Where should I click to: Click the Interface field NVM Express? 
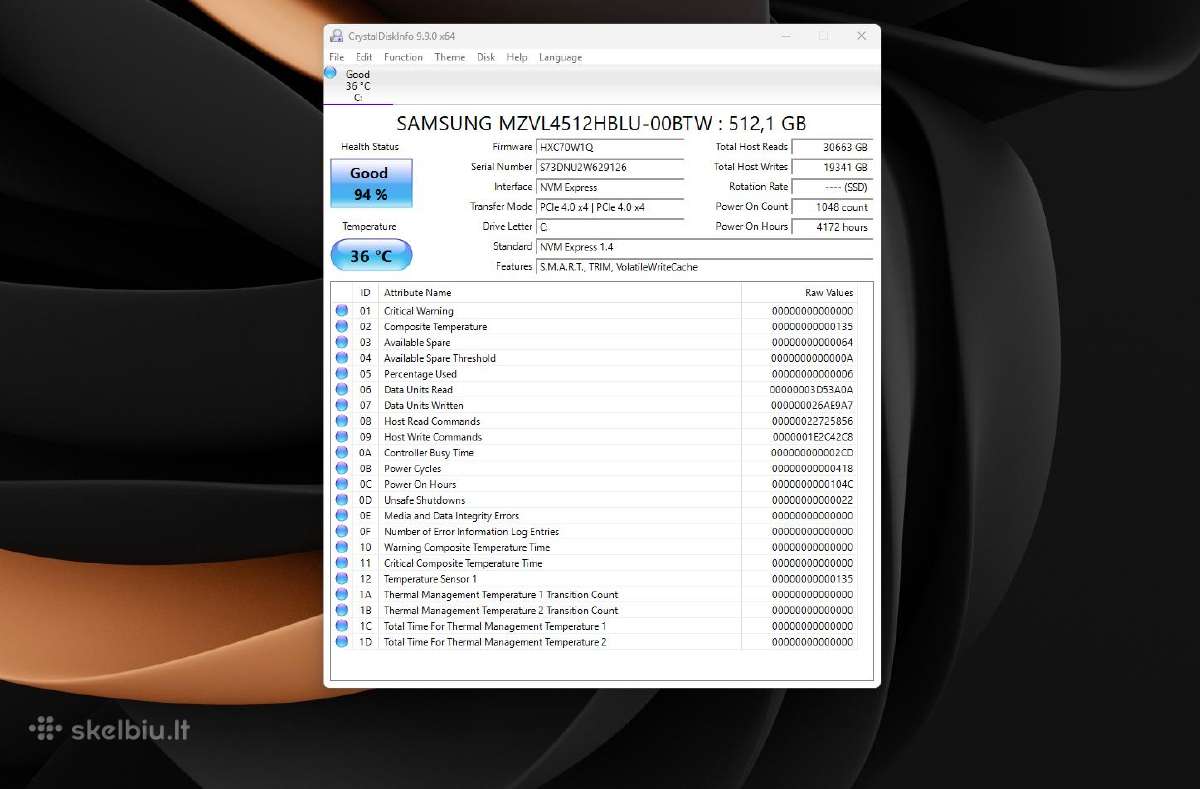pyautogui.click(x=610, y=187)
